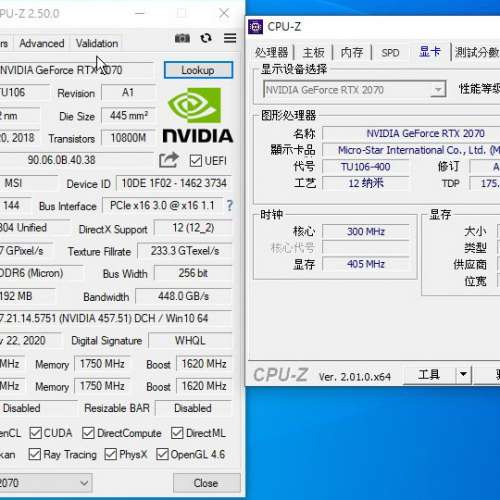Click the Die Size 445 mm² value

[x=129, y=116]
